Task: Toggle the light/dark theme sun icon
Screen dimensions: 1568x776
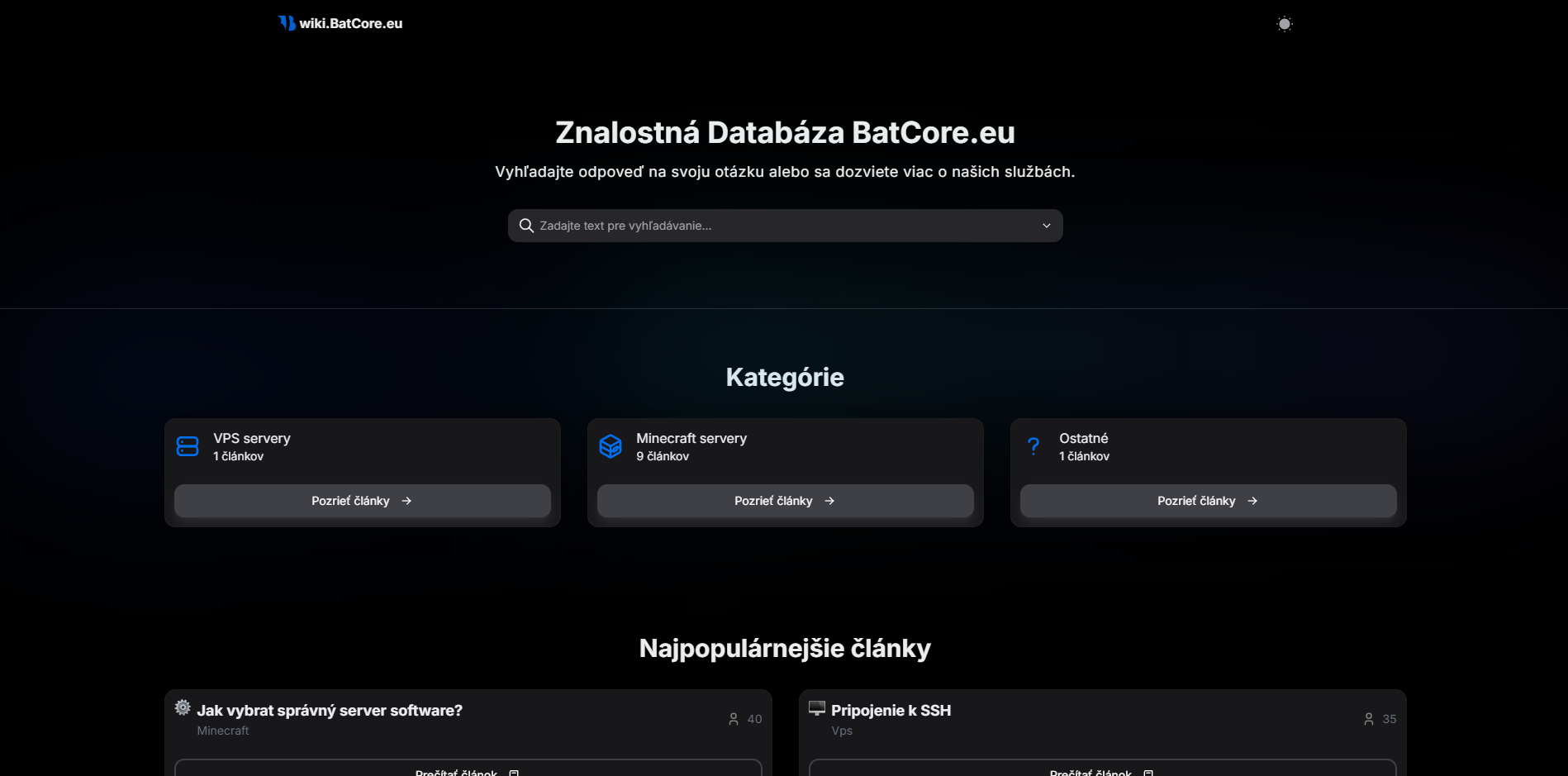Action: (x=1284, y=24)
